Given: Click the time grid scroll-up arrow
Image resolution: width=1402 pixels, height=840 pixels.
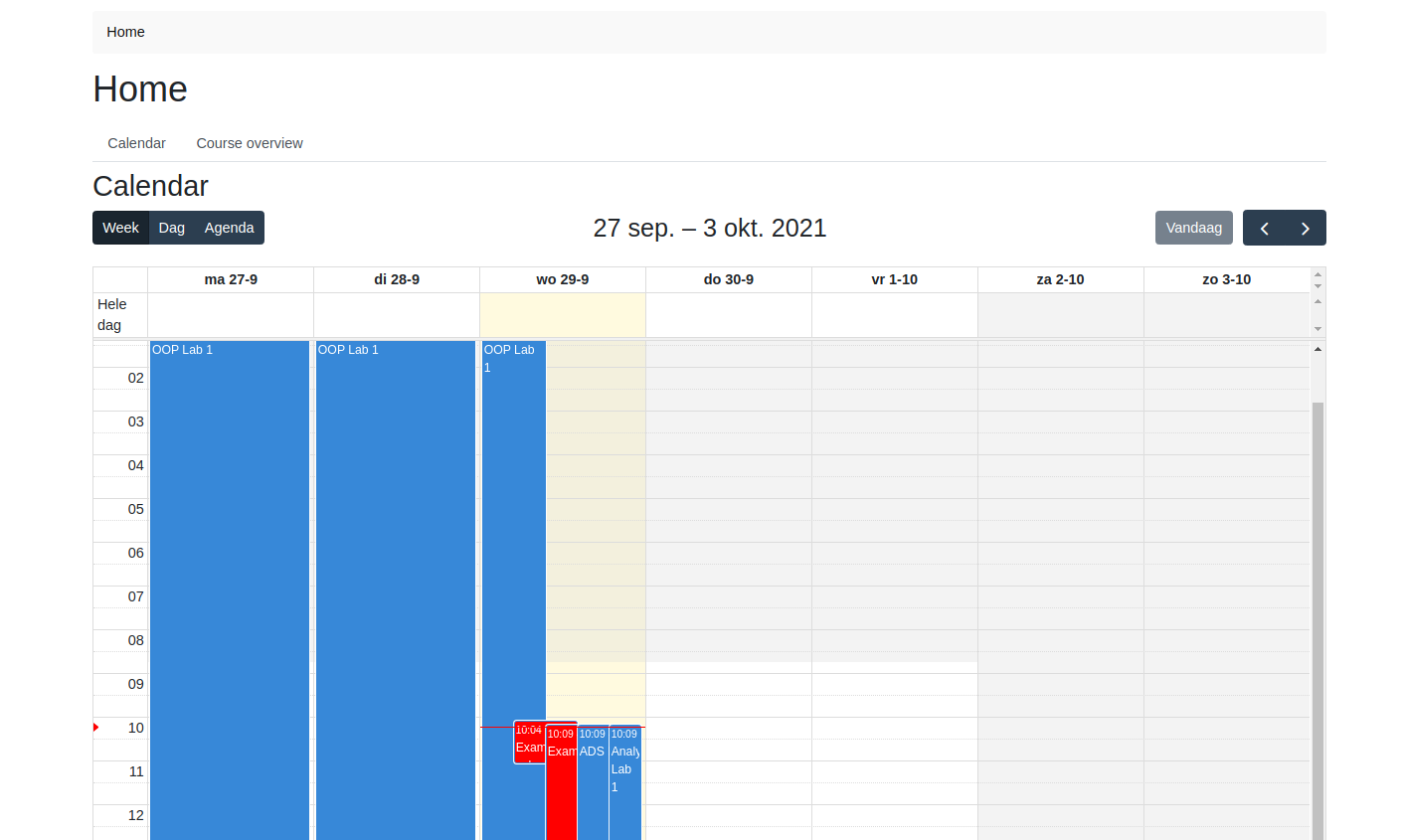Looking at the screenshot, I should click(1317, 349).
